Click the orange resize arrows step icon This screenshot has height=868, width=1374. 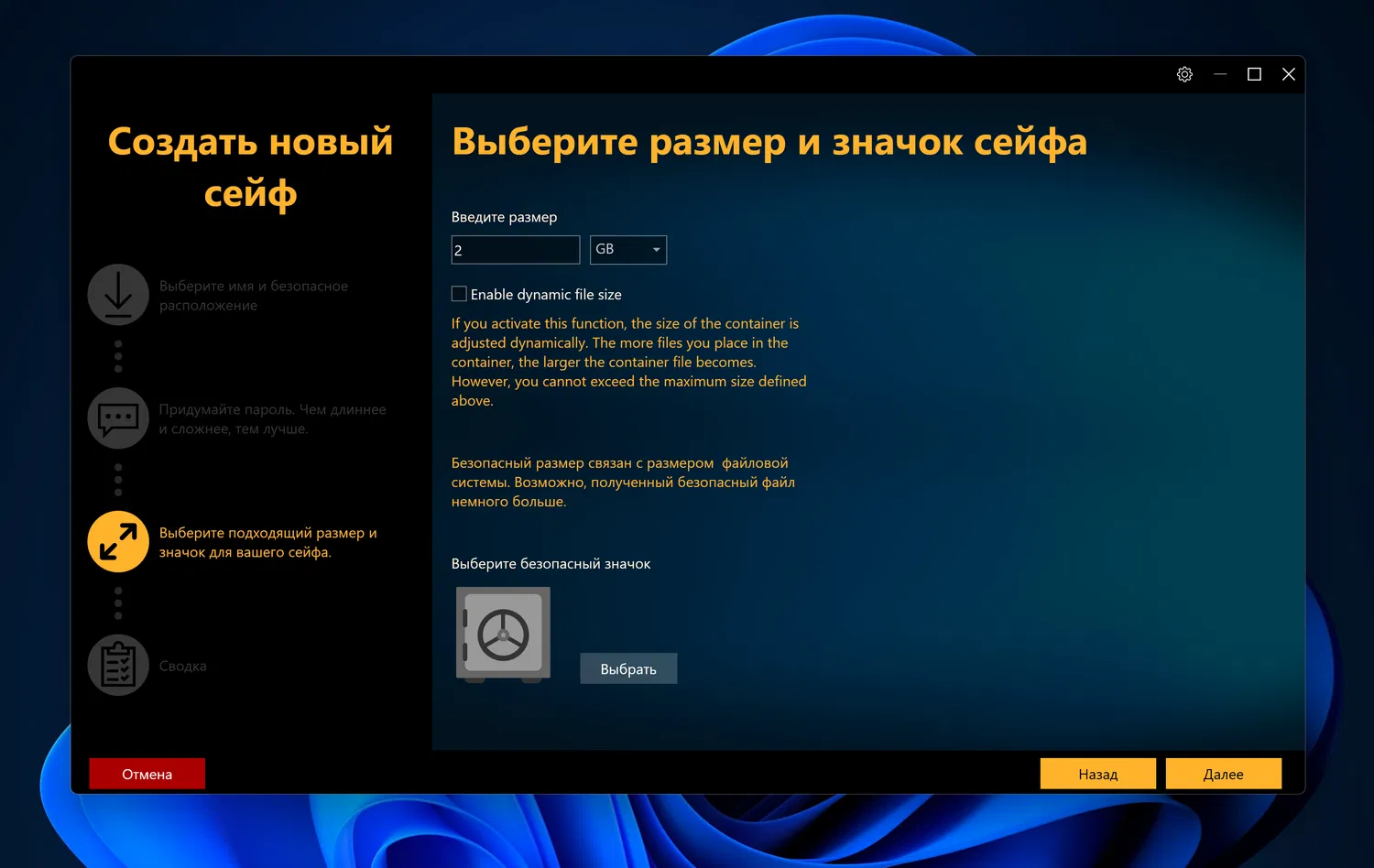coord(118,541)
